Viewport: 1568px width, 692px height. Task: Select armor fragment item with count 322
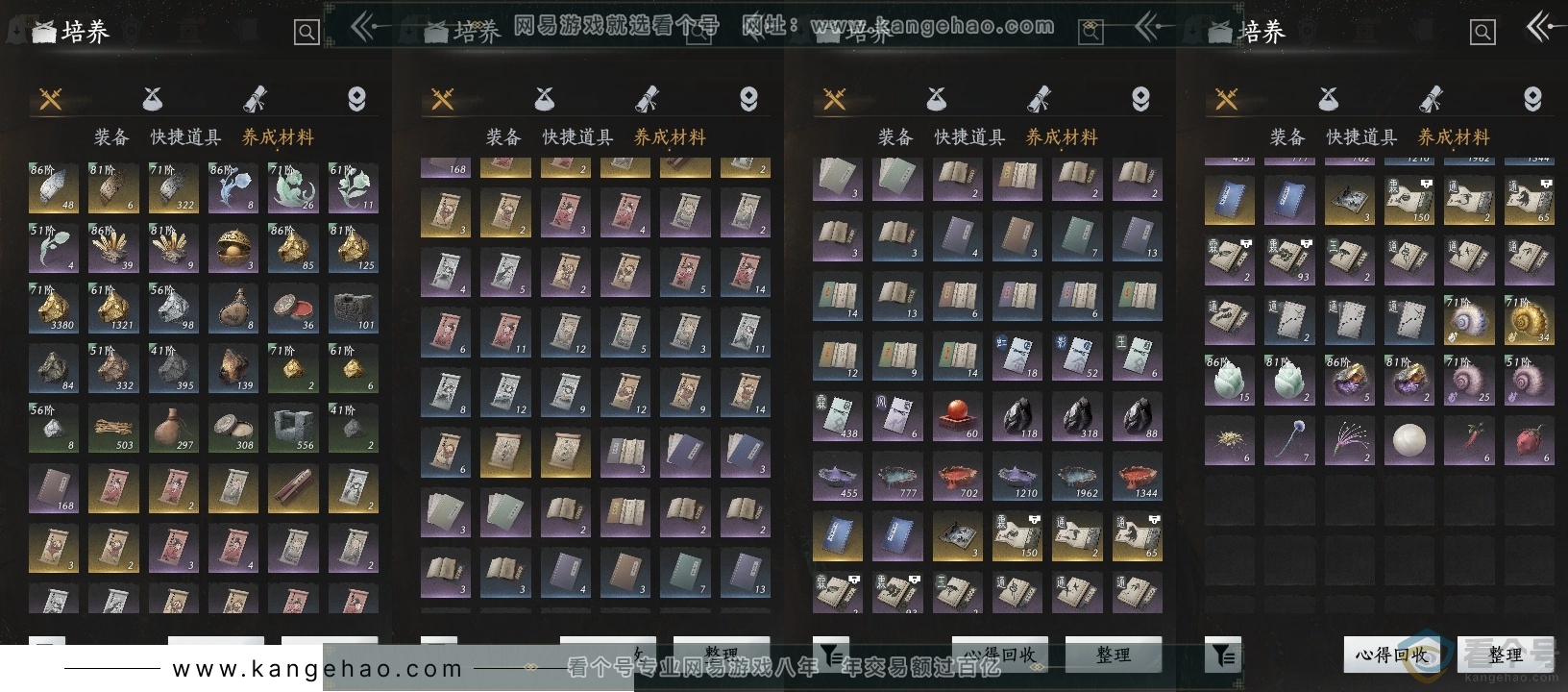173,188
